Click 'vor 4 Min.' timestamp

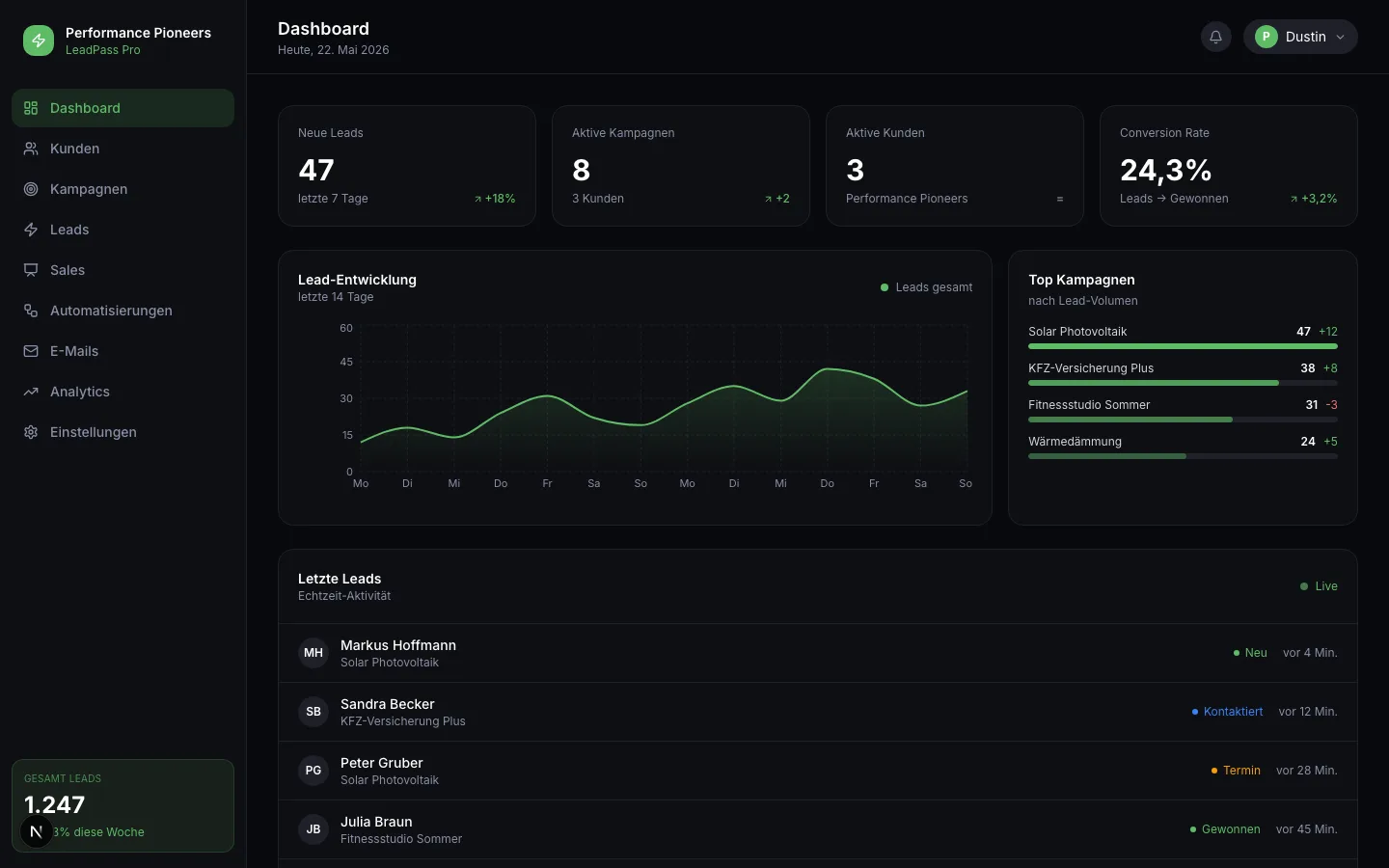coord(1310,653)
